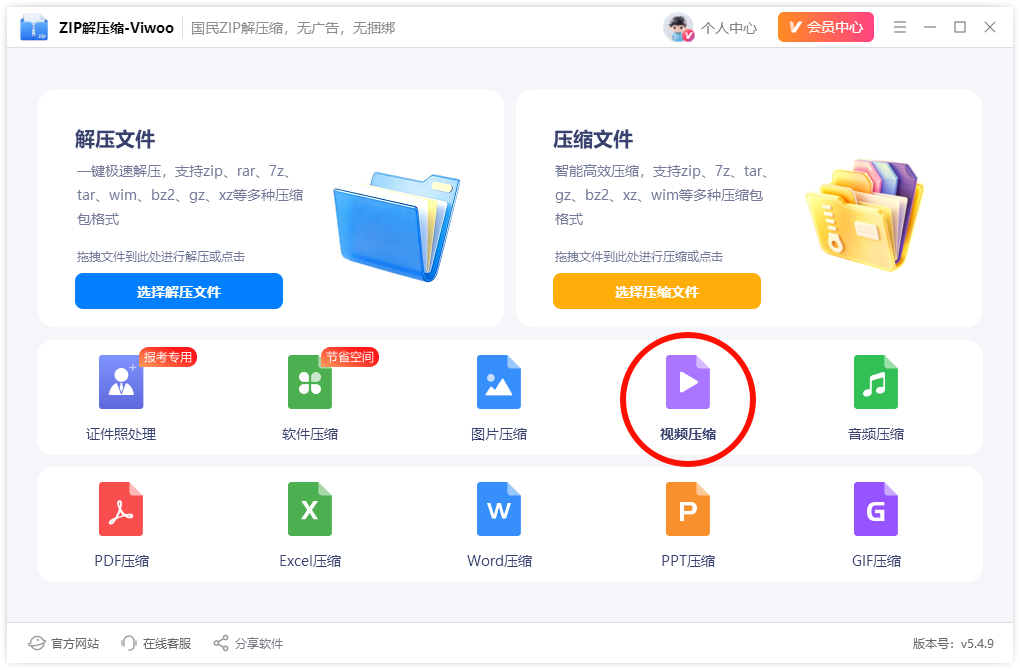Click the 官方网站 planet icon
The width and height of the screenshot is (1020, 670).
[37, 643]
